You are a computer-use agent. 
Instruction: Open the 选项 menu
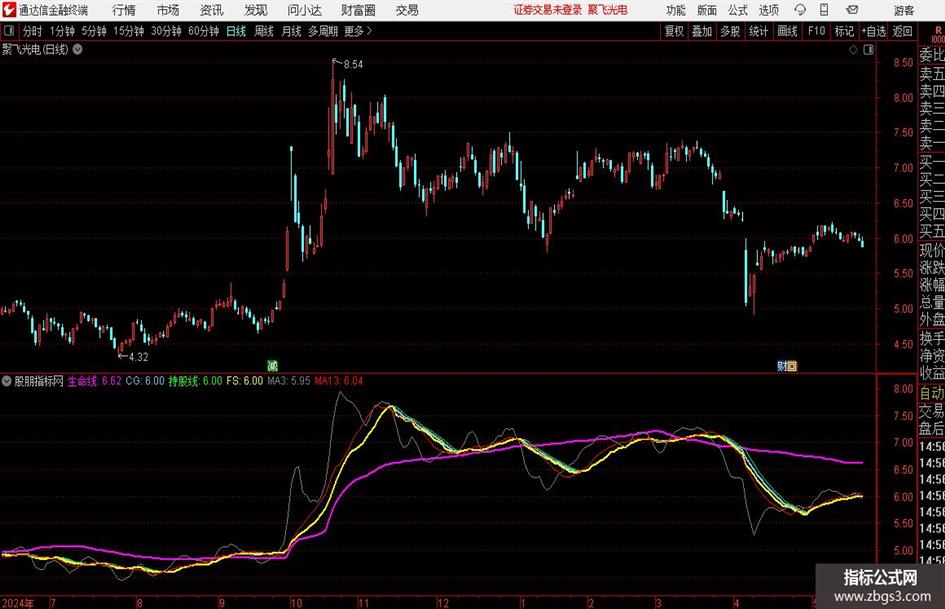point(768,10)
